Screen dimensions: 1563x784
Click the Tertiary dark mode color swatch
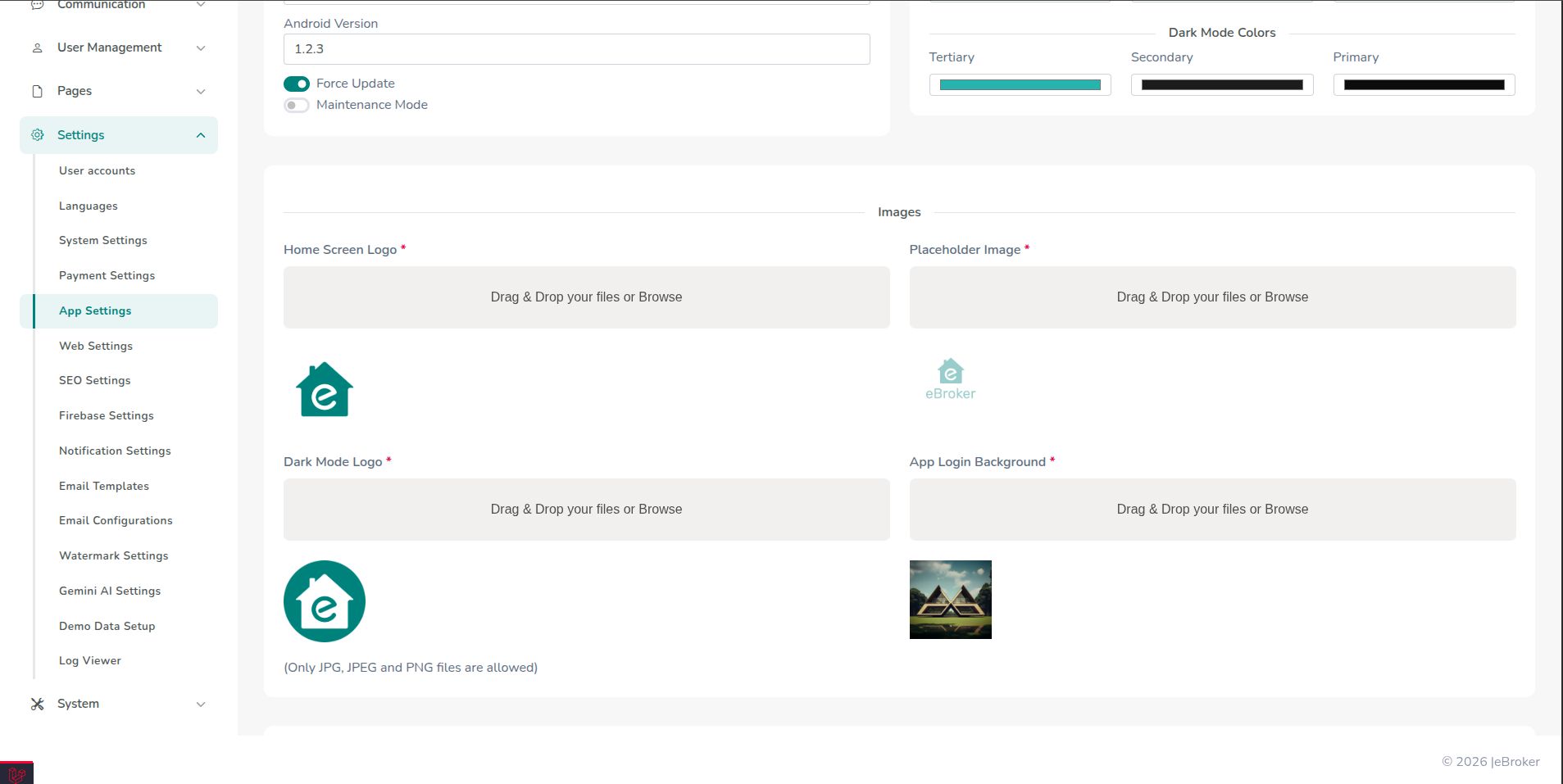pos(1019,84)
